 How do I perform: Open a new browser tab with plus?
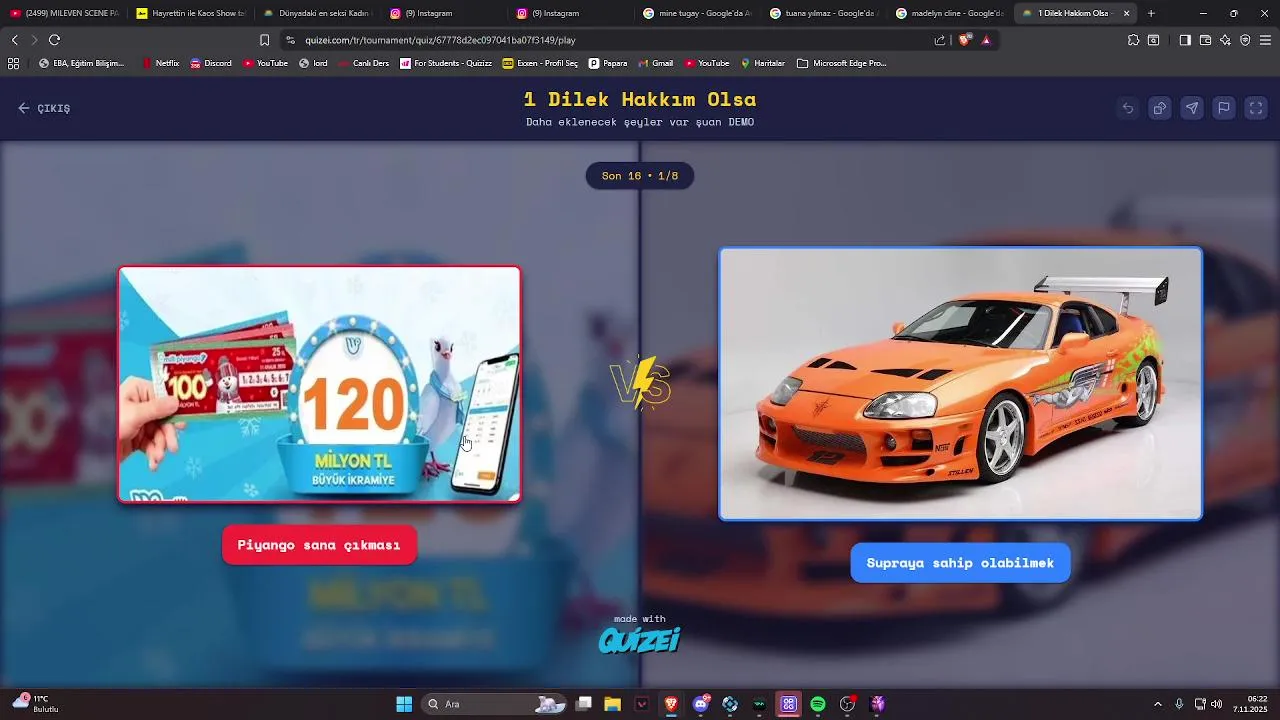pos(1151,13)
